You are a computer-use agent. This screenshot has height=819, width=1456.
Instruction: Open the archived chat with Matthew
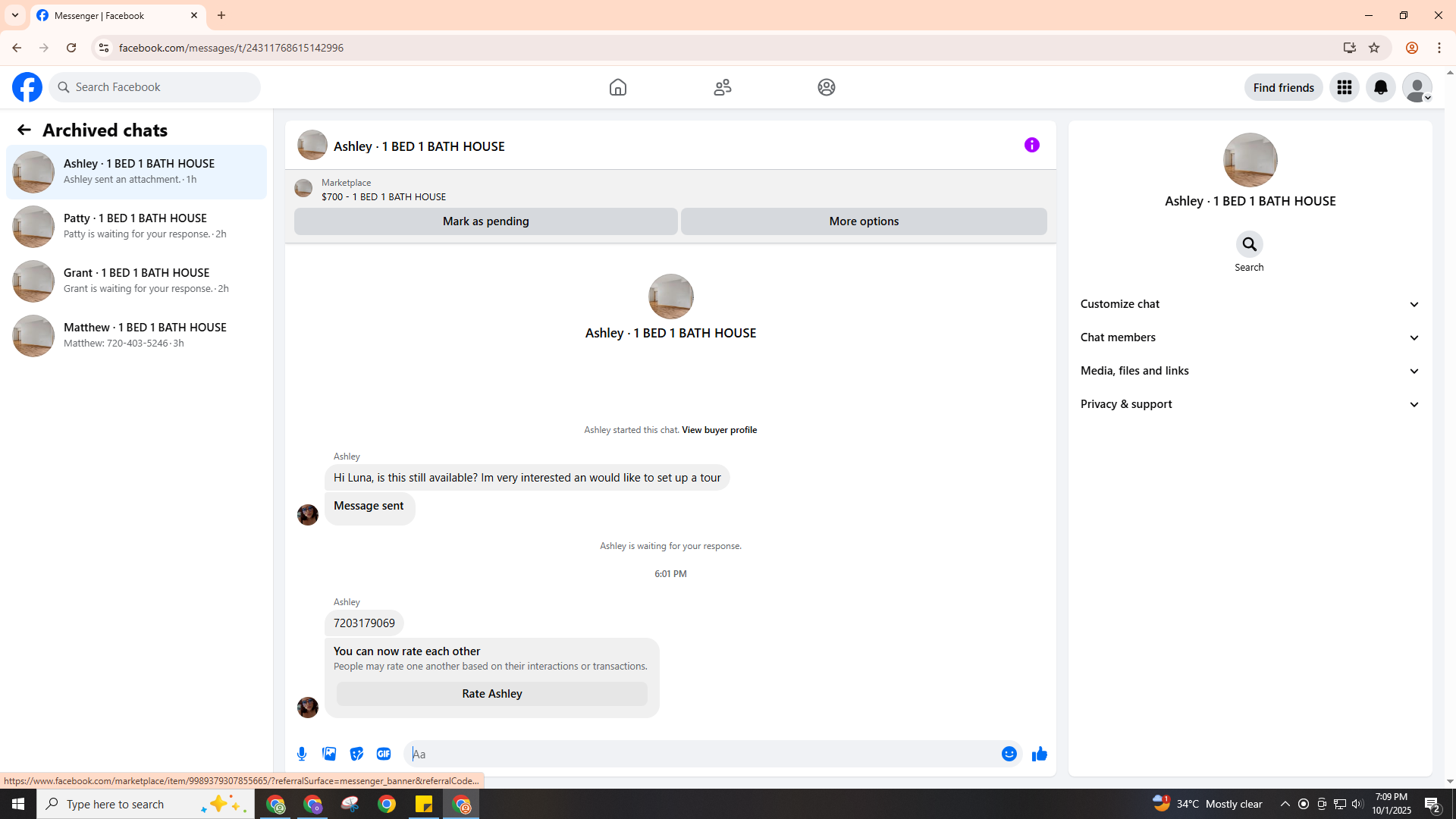136,336
